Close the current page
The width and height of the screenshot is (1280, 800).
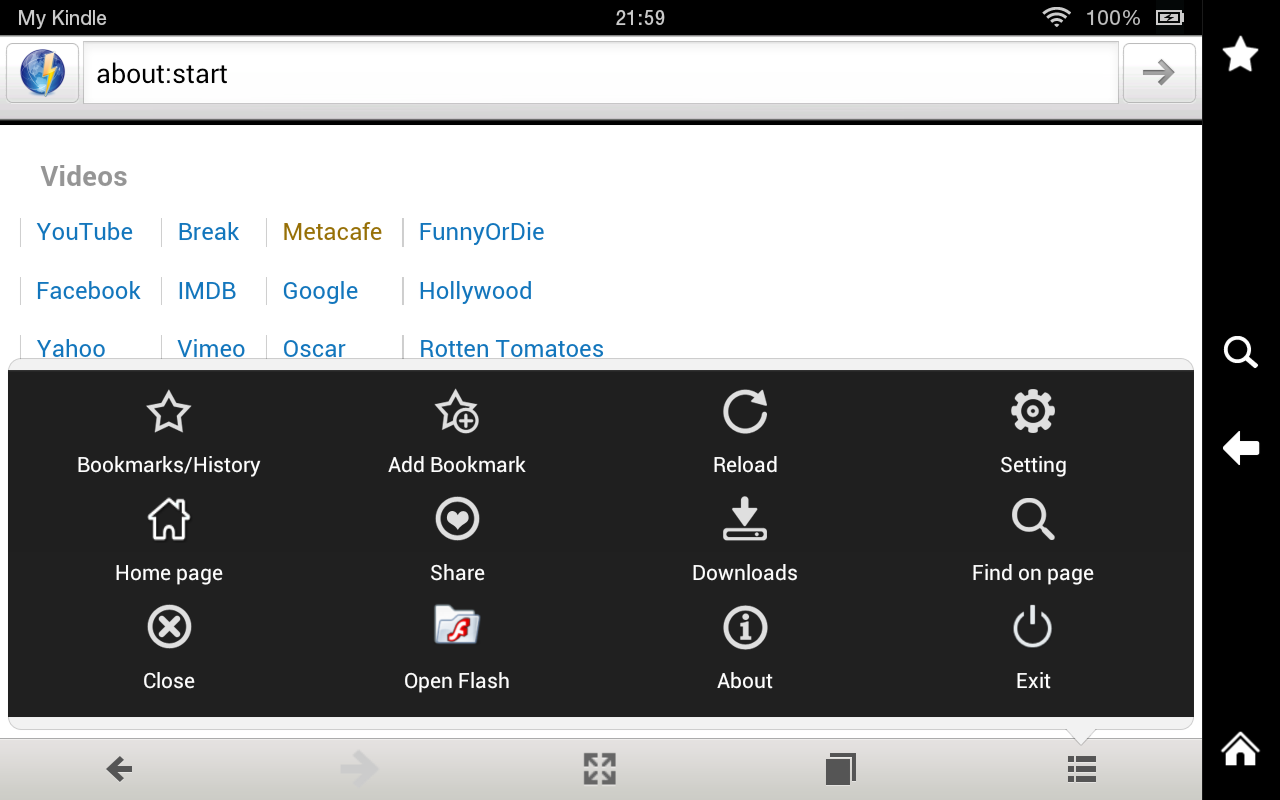(x=168, y=648)
